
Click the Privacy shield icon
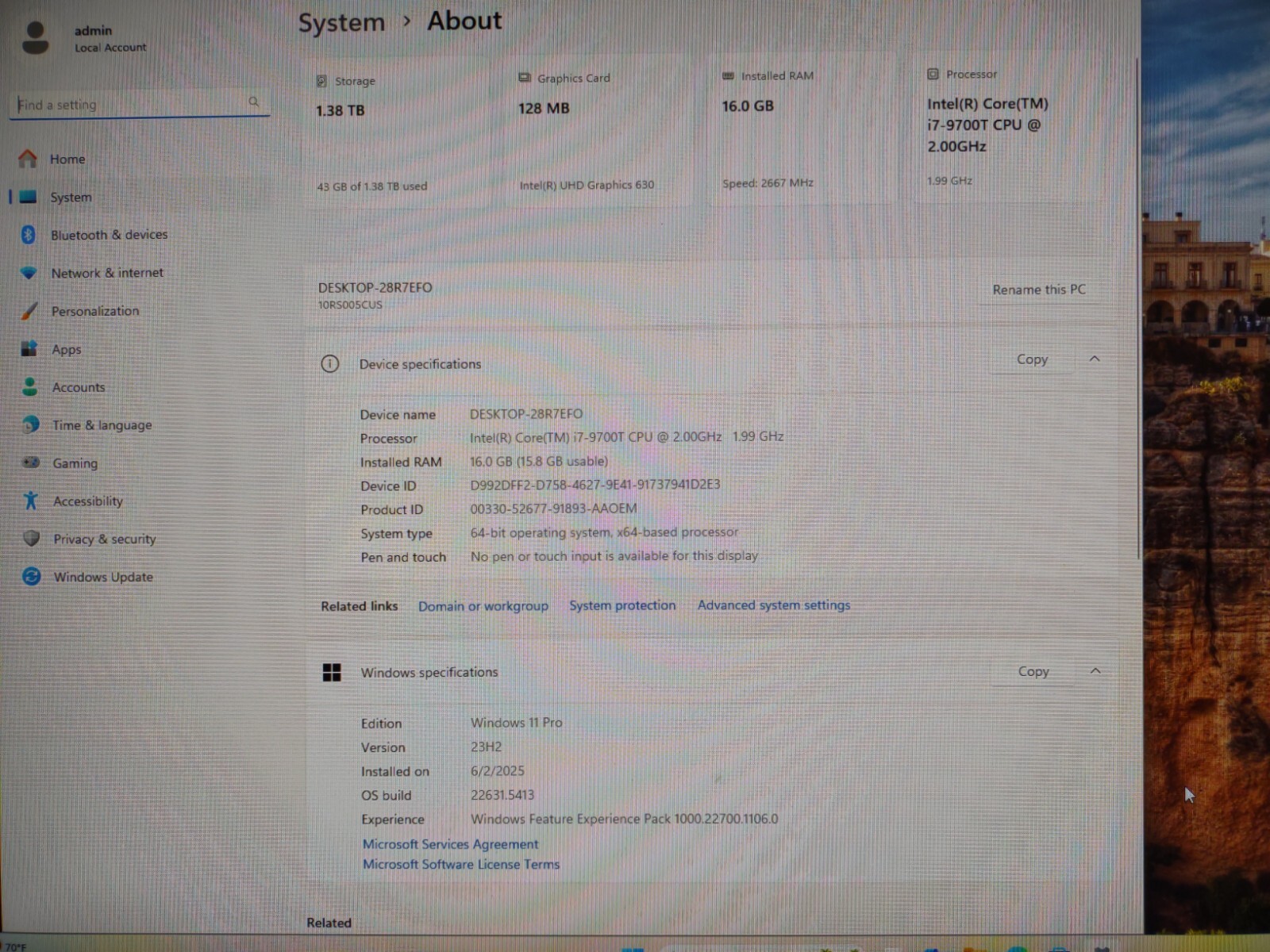pos(32,539)
